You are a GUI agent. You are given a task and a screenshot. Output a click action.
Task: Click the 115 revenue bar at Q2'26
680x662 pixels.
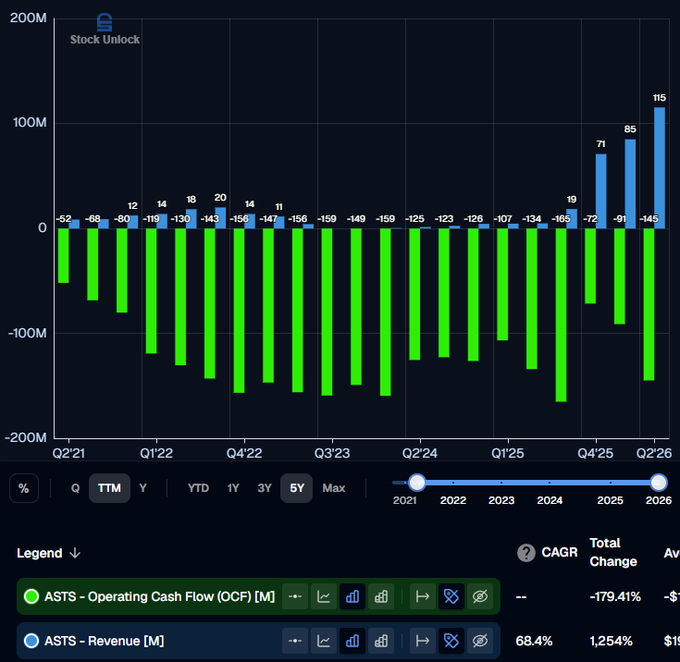[x=659, y=168]
